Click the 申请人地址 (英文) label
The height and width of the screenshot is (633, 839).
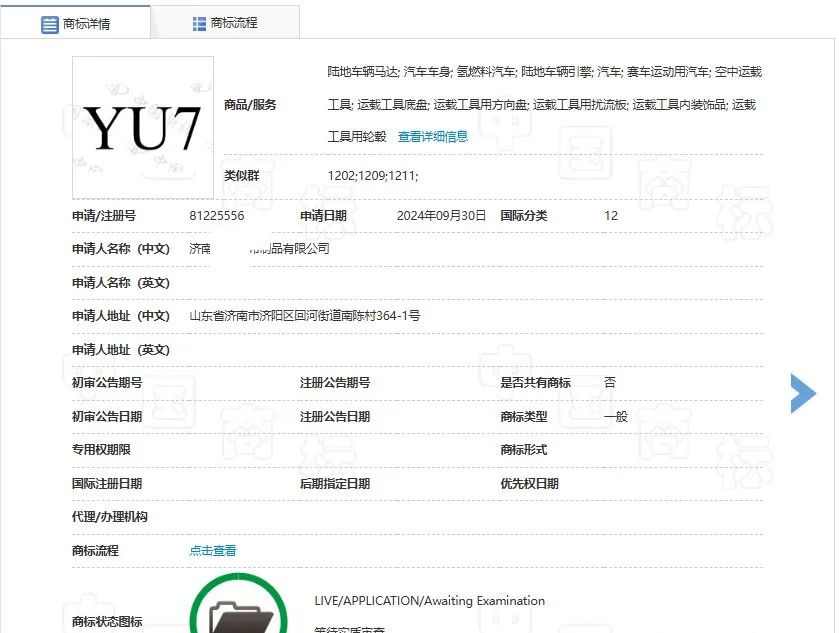121,349
